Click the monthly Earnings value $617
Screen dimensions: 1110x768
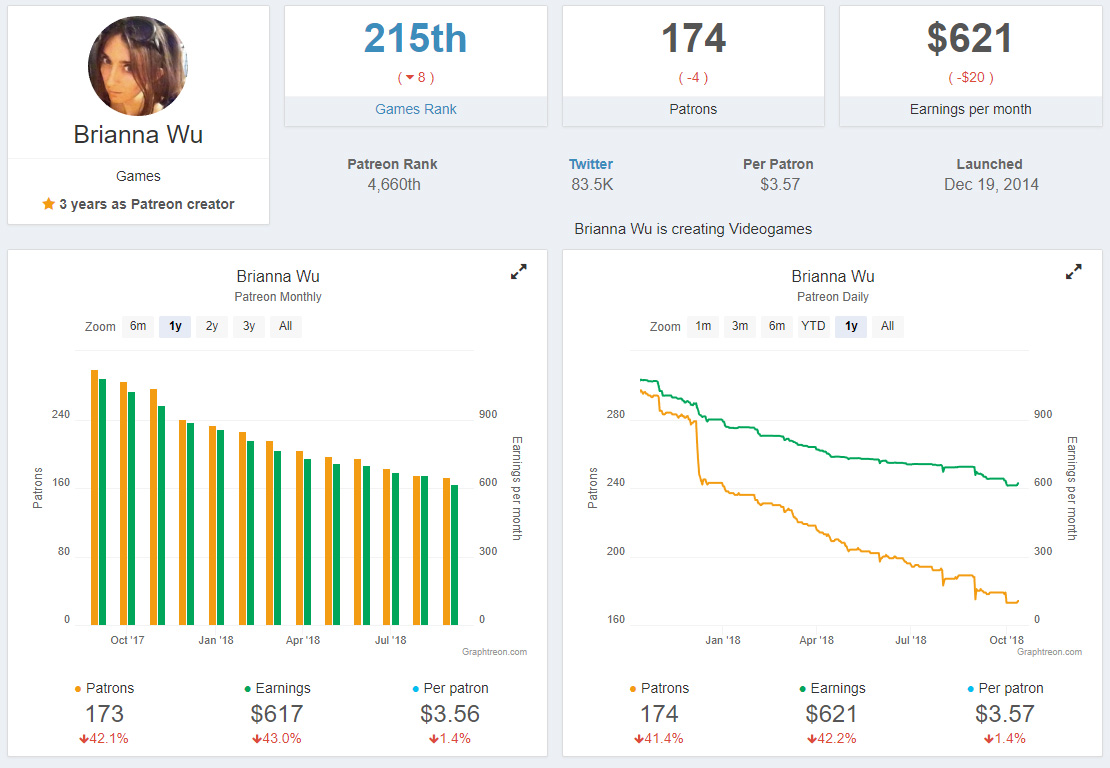277,713
